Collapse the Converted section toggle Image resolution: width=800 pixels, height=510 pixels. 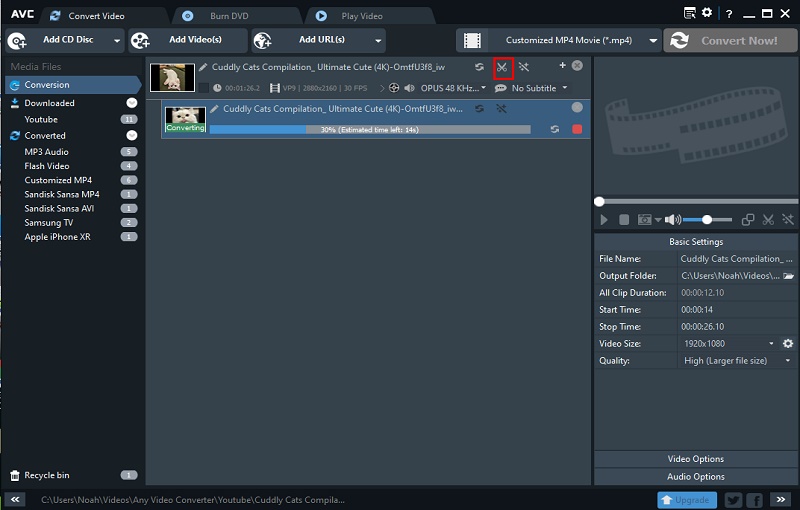[x=132, y=135]
